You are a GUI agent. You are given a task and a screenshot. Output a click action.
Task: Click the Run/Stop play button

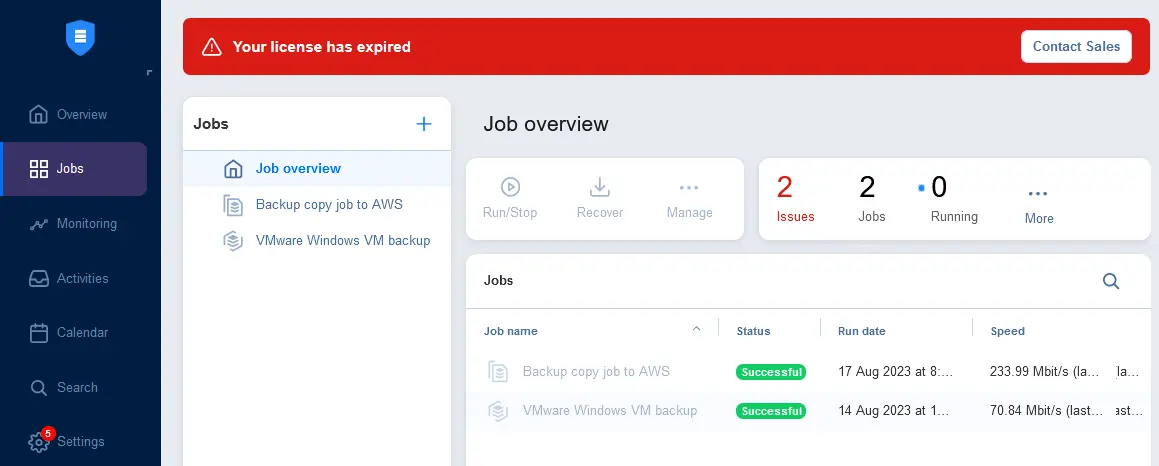click(x=510, y=198)
